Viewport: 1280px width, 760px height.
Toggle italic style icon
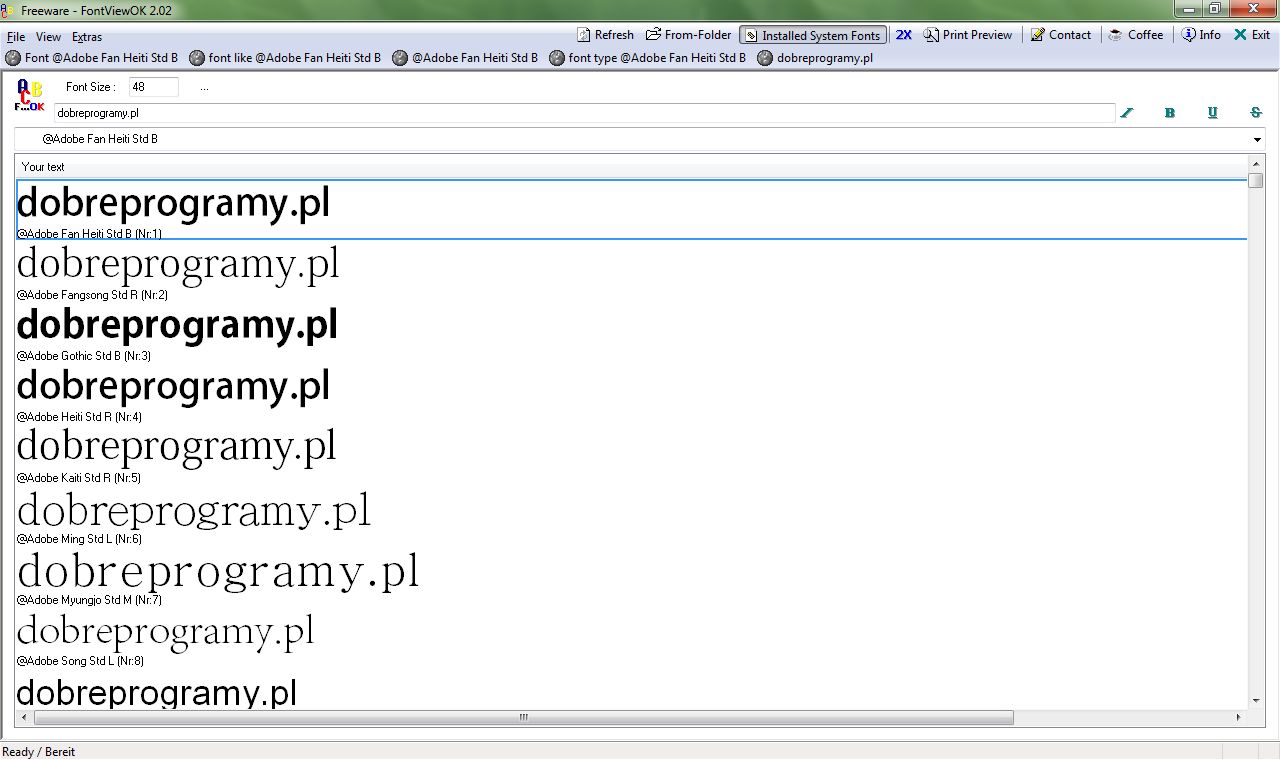(1127, 113)
